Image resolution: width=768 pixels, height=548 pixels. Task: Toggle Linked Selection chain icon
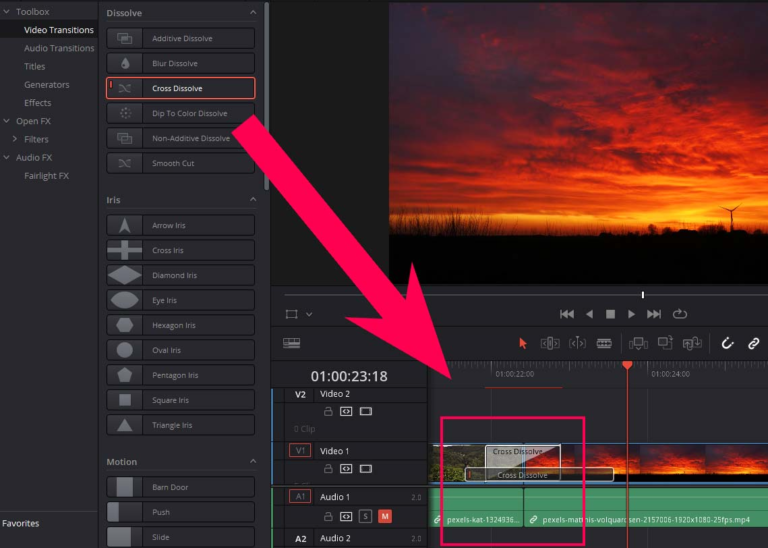[754, 343]
